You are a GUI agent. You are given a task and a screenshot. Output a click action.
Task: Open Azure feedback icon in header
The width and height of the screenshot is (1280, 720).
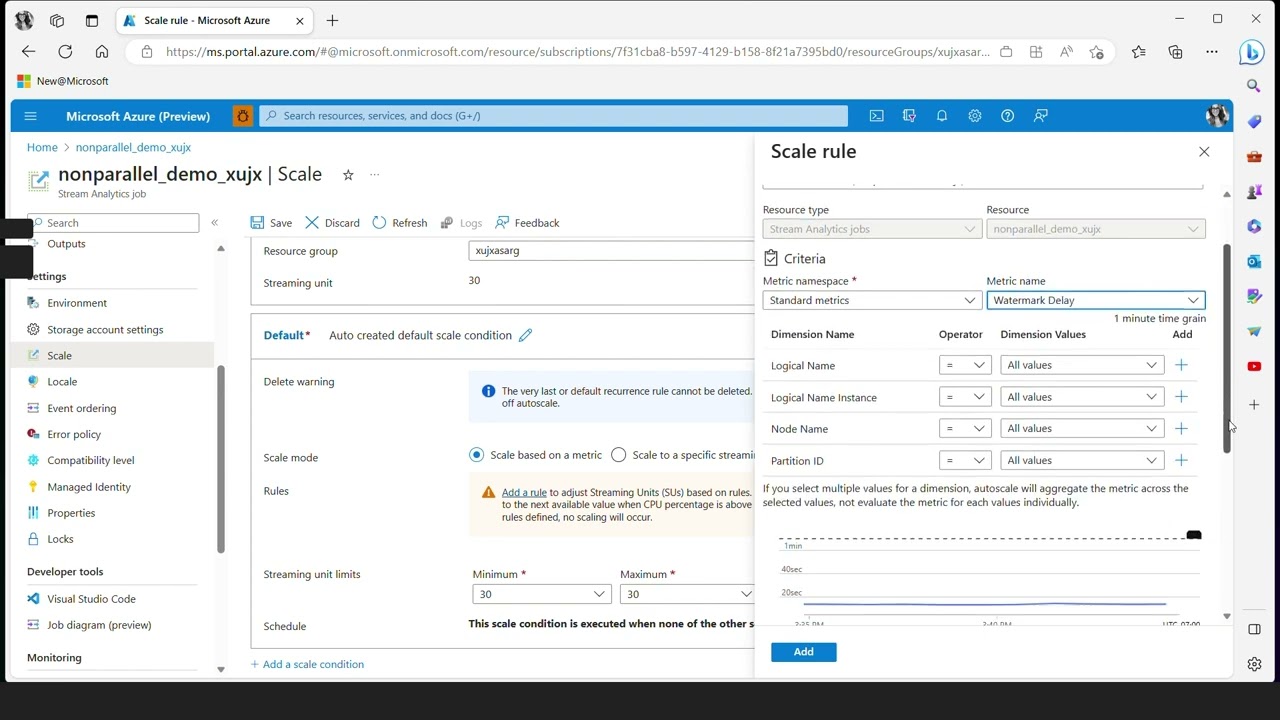1041,116
